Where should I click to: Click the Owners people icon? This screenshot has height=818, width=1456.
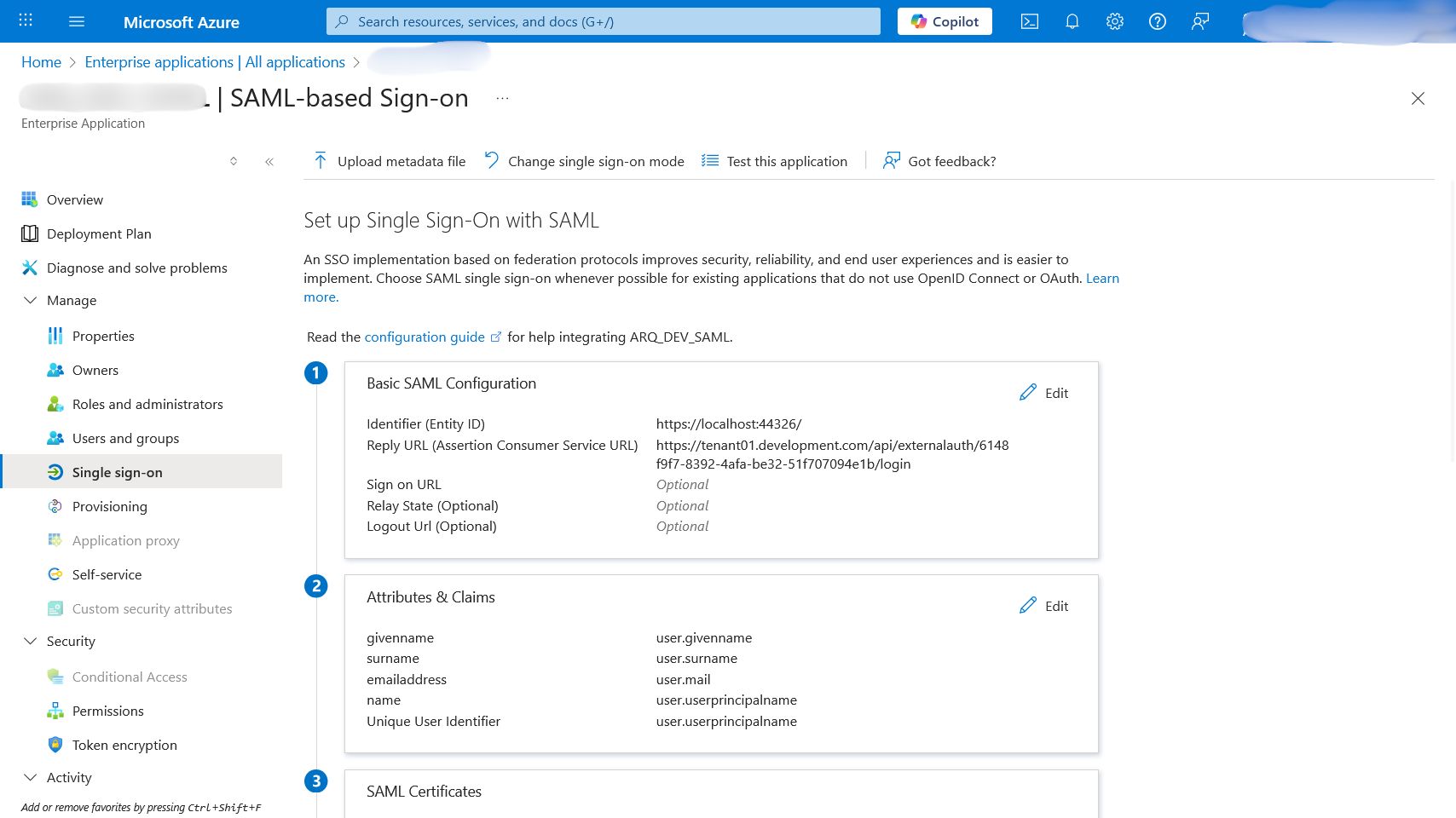point(55,370)
